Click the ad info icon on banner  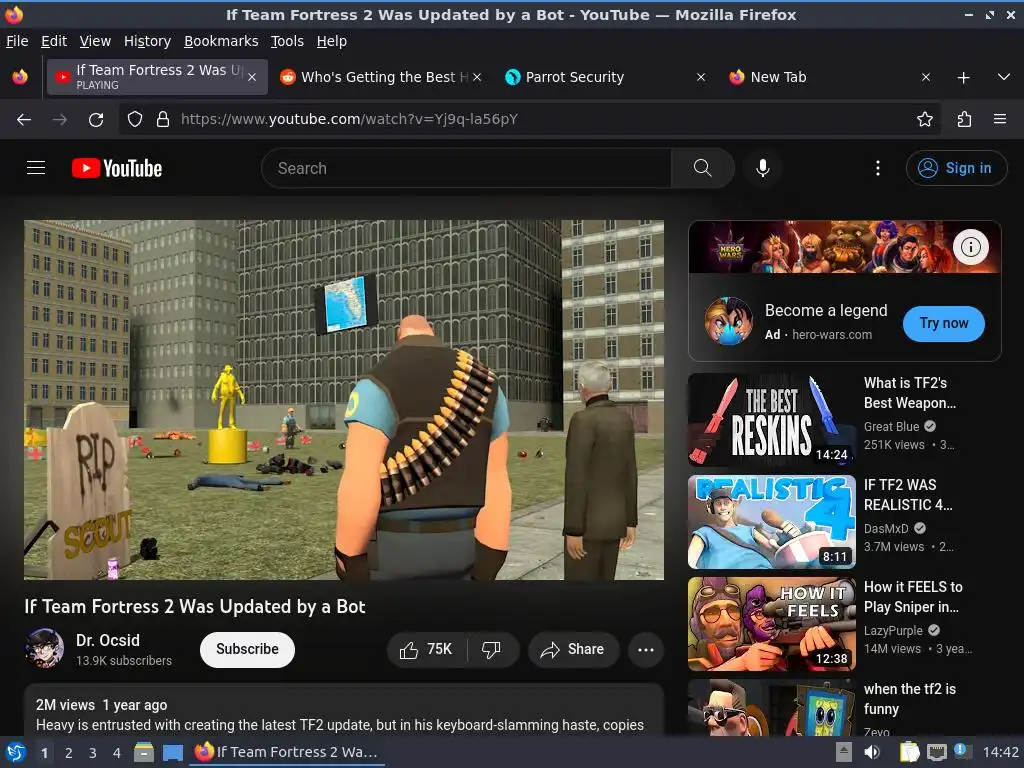point(970,247)
